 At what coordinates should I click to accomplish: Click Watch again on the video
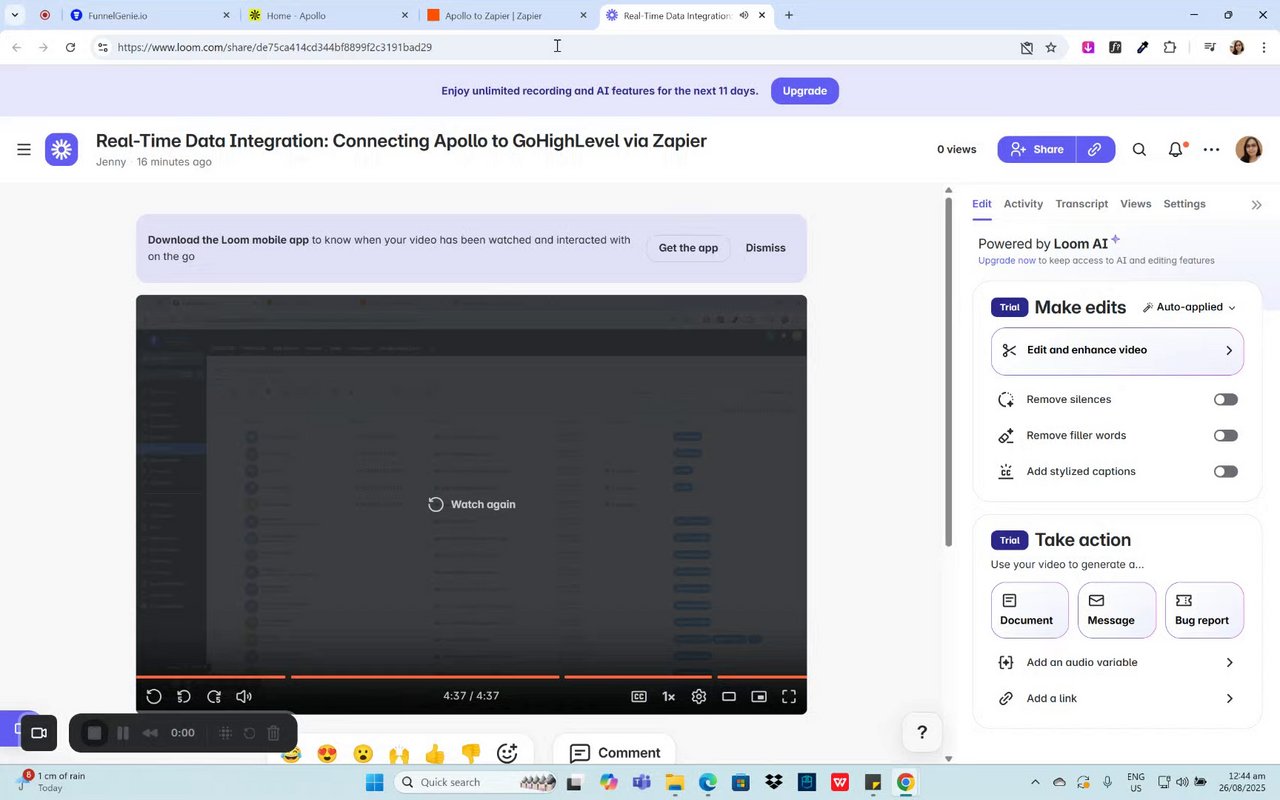472,504
